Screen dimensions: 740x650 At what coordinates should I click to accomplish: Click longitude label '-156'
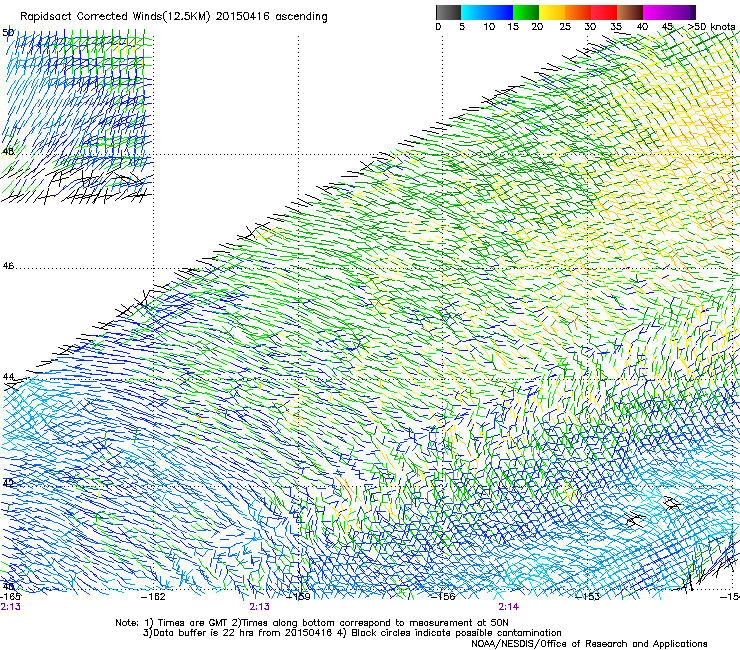click(x=444, y=597)
